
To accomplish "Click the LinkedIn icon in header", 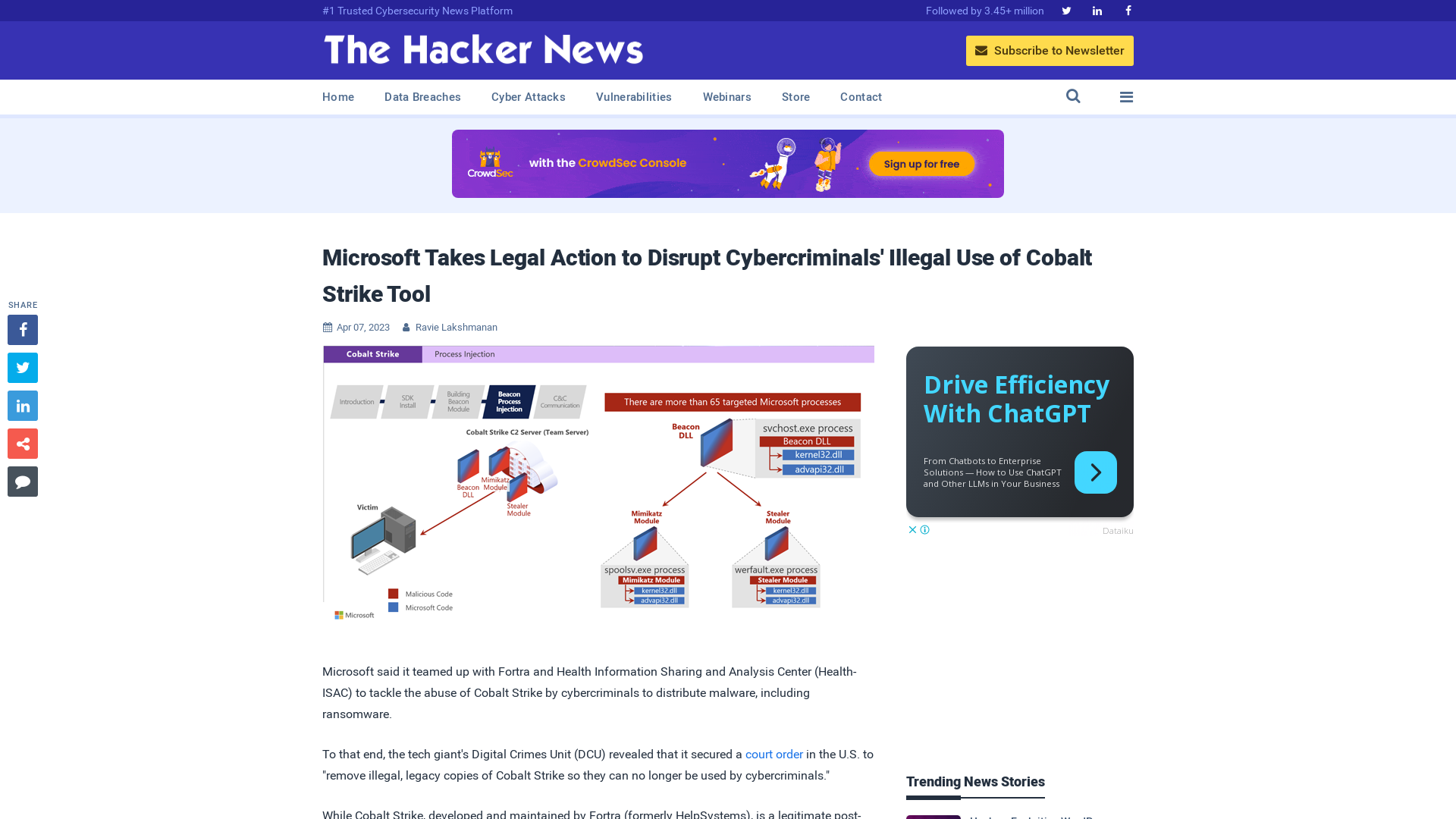I will click(x=1097, y=10).
